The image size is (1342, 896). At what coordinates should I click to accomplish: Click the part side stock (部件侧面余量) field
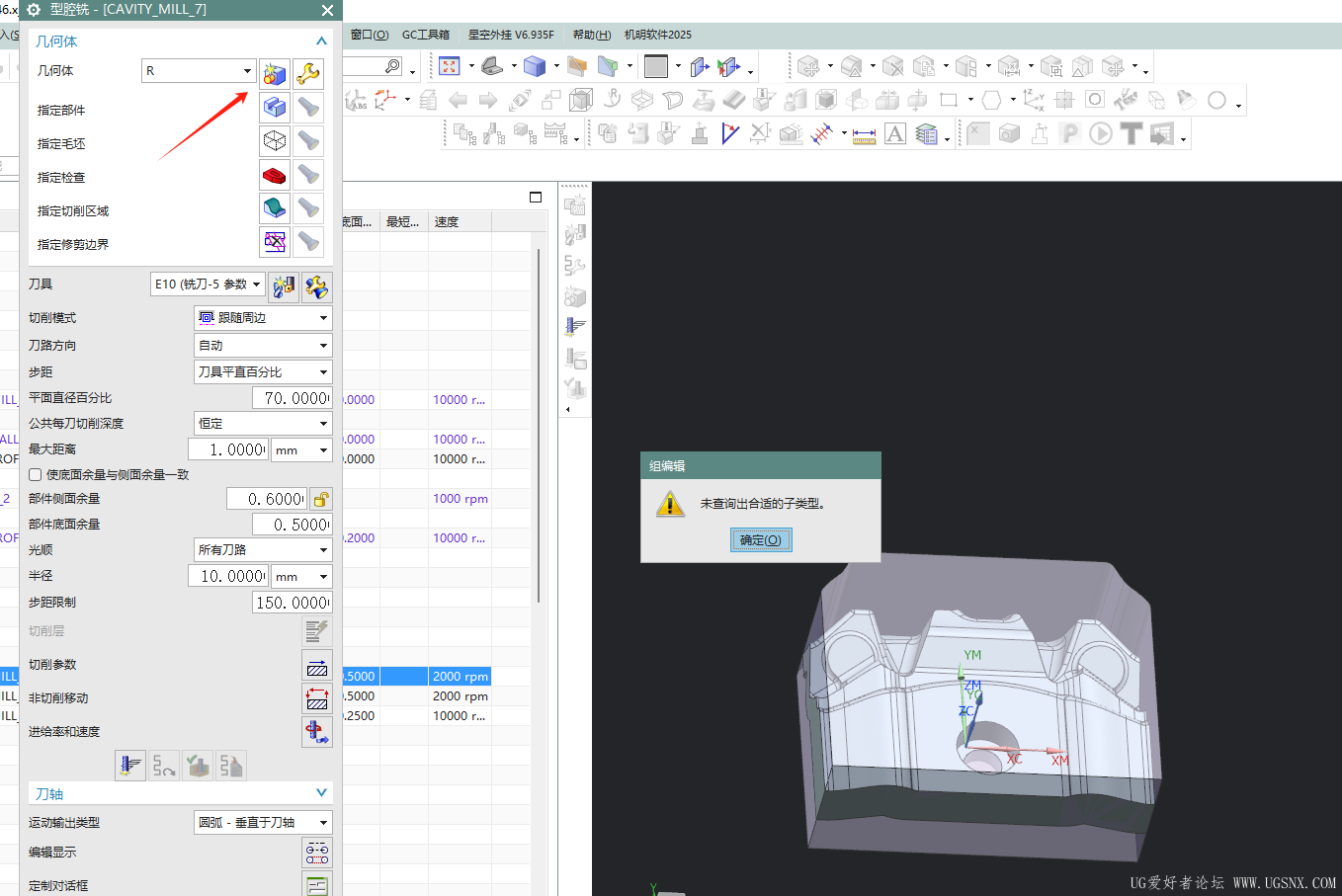point(267,499)
